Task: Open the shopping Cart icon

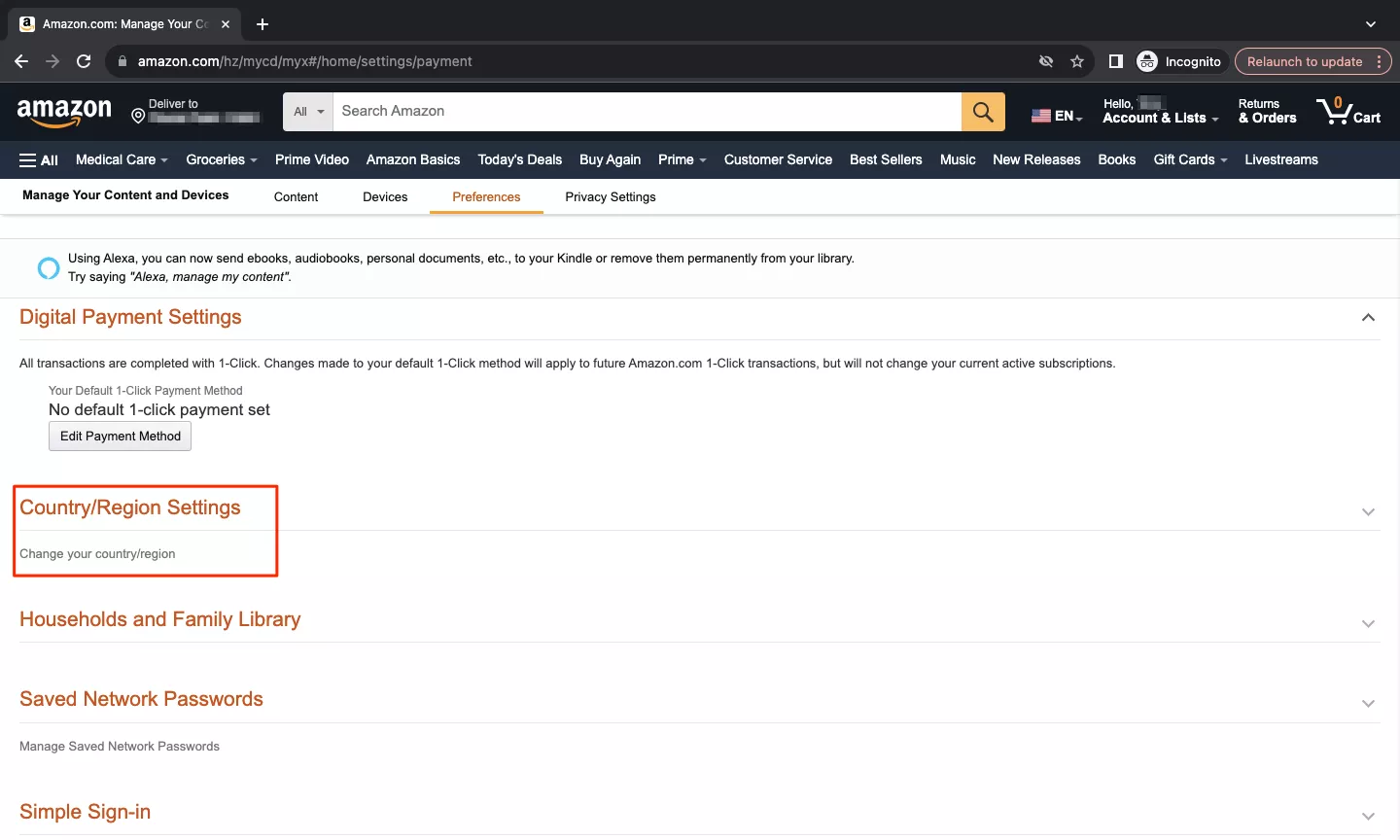Action: click(1348, 111)
